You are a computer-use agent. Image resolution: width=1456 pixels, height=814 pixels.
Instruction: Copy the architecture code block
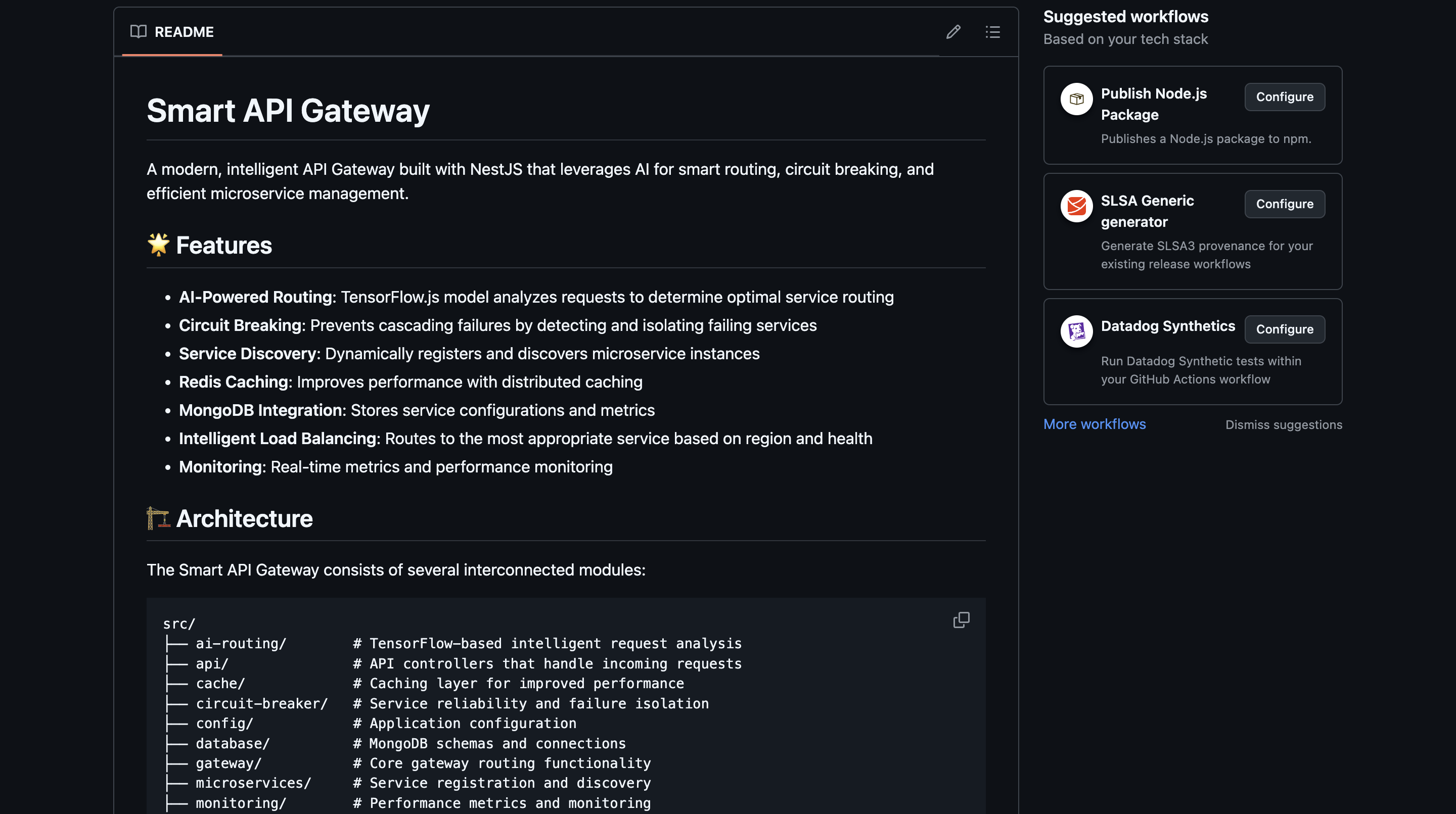(x=961, y=620)
